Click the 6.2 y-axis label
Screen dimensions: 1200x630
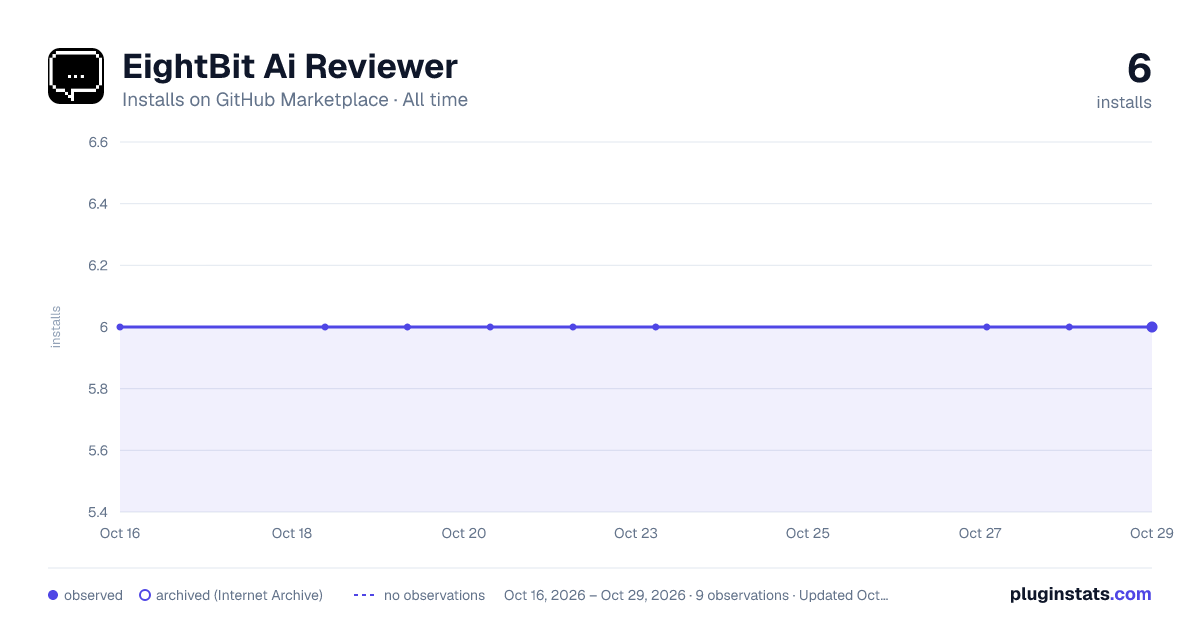(98, 265)
